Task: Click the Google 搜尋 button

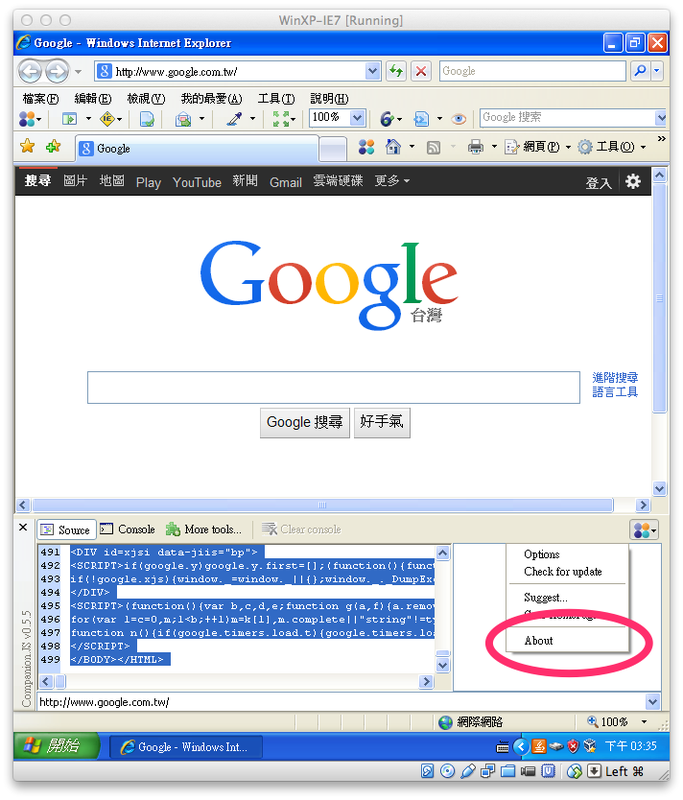Action: pyautogui.click(x=305, y=422)
